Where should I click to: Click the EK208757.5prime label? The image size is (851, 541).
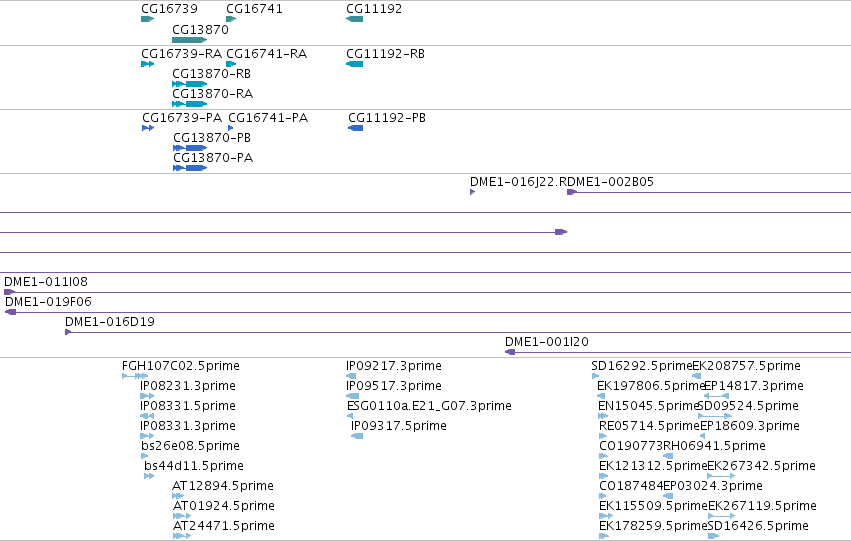point(746,366)
